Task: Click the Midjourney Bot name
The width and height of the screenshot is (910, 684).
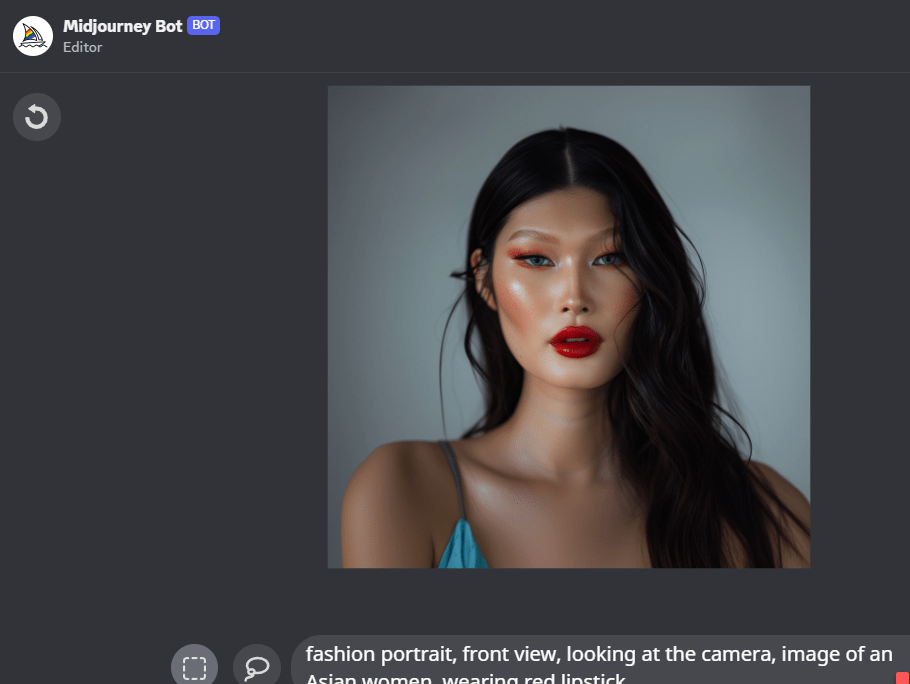Action: 122,26
